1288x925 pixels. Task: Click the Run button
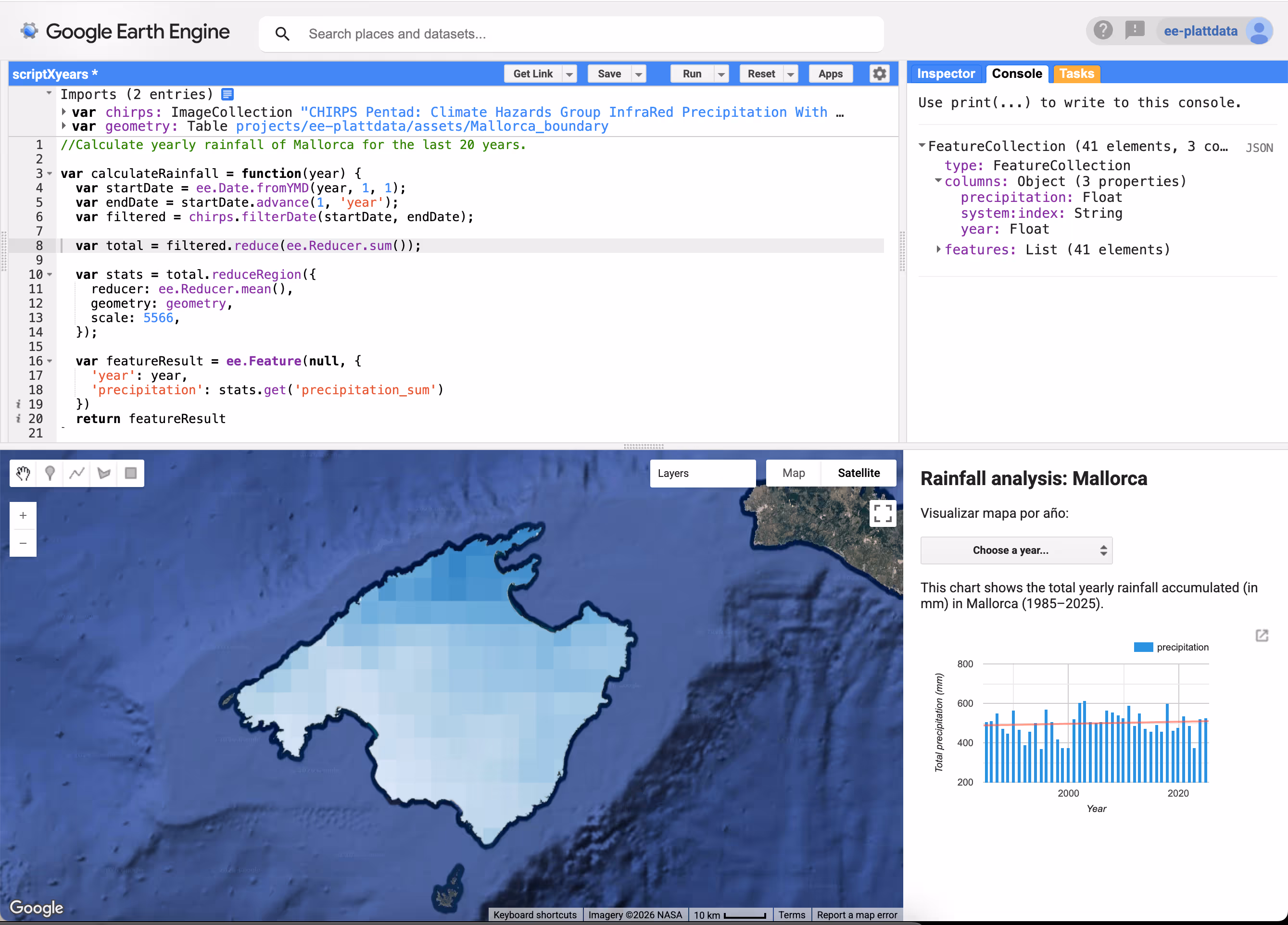click(x=692, y=74)
